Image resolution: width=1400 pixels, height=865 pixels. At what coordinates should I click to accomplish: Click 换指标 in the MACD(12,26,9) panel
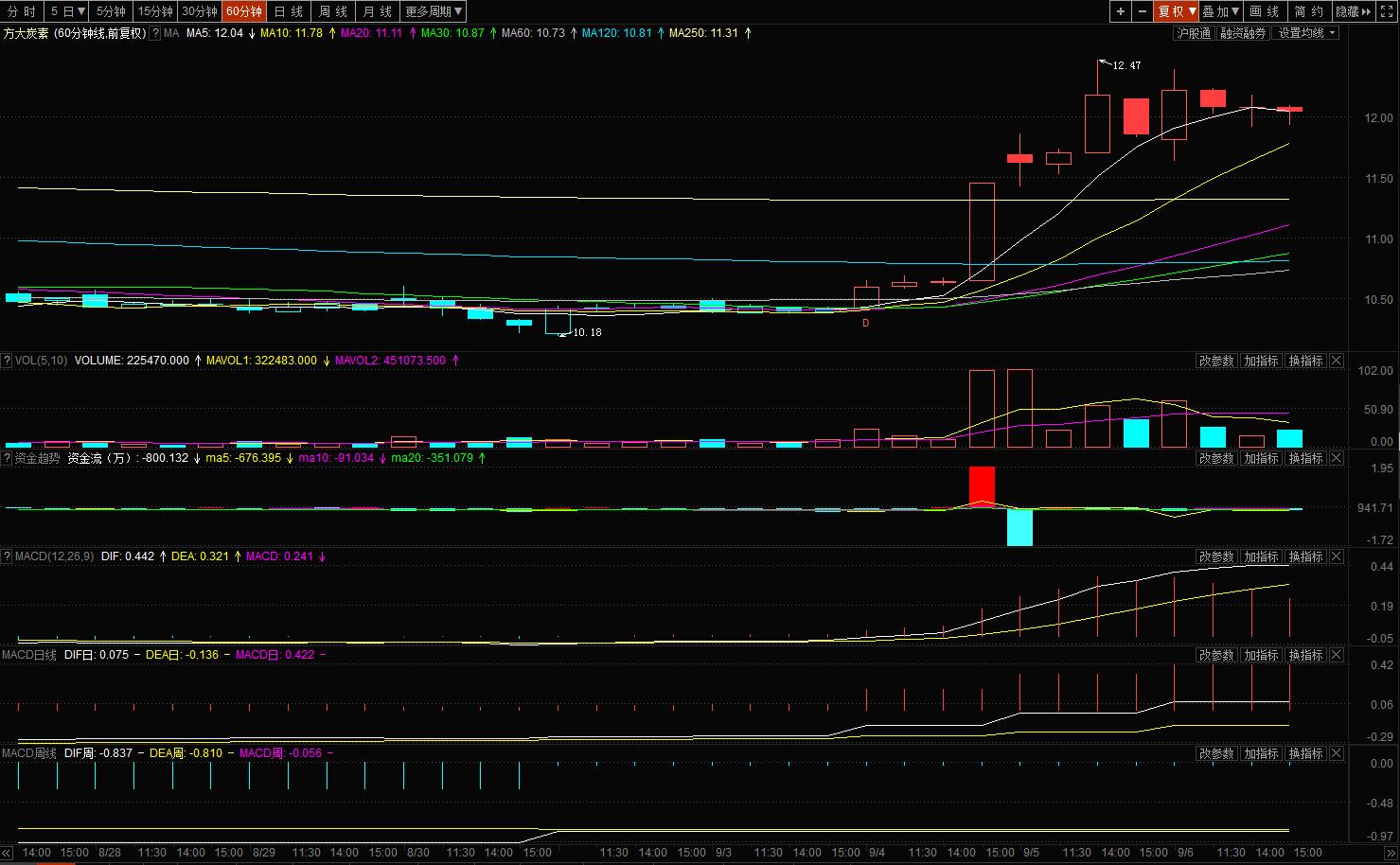coord(1305,556)
